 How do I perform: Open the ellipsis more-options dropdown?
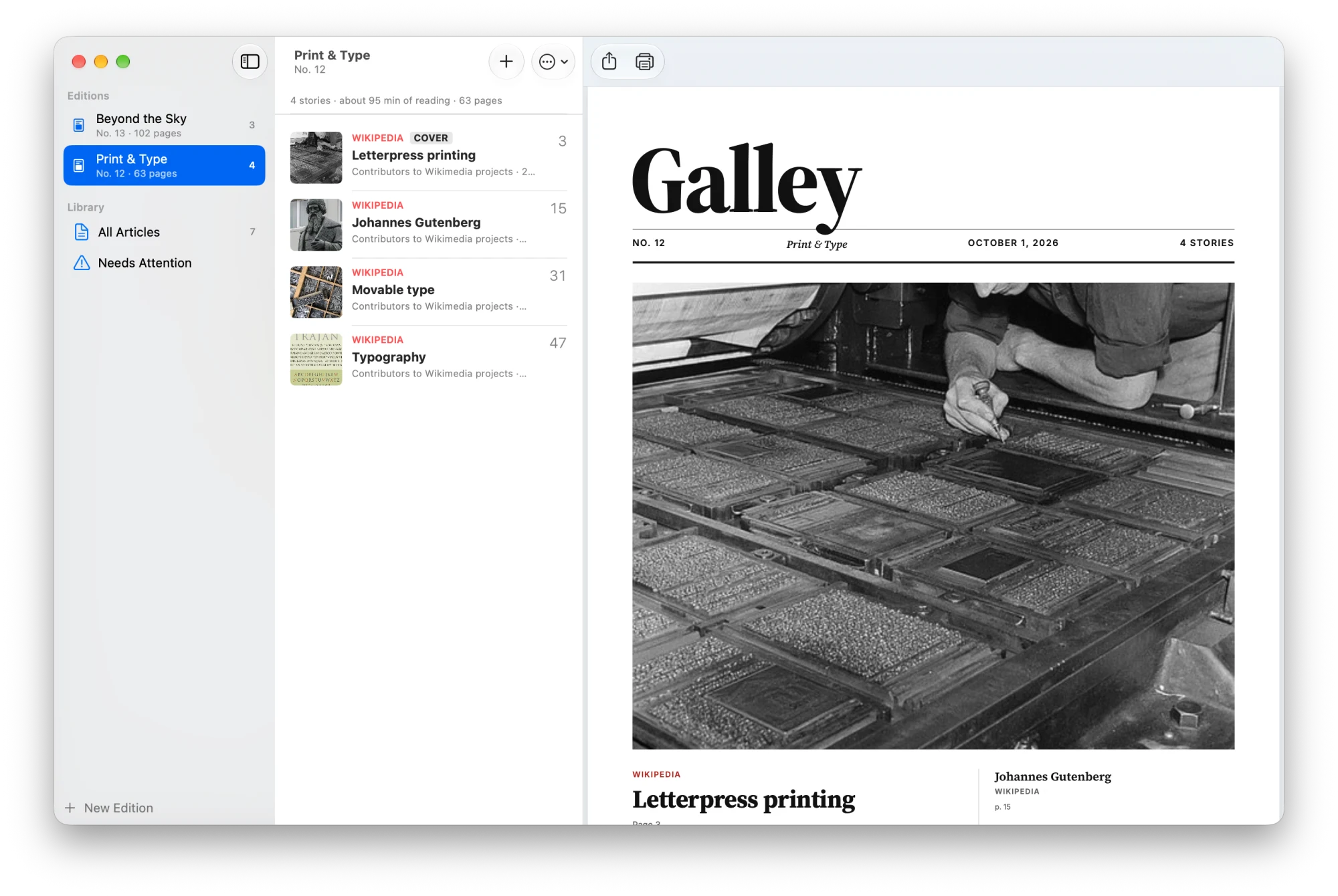tap(553, 62)
